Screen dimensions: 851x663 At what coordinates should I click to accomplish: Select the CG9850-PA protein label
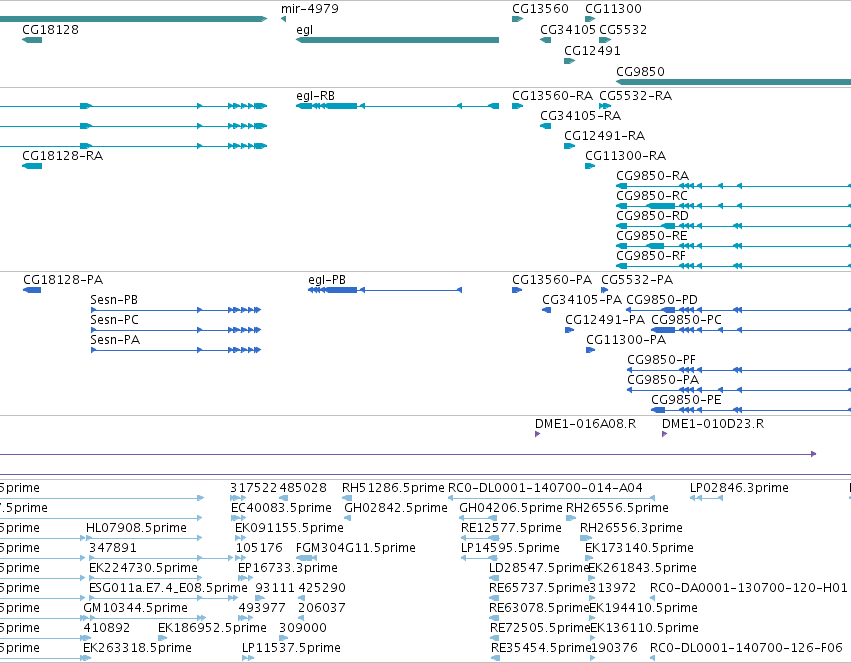tap(663, 380)
